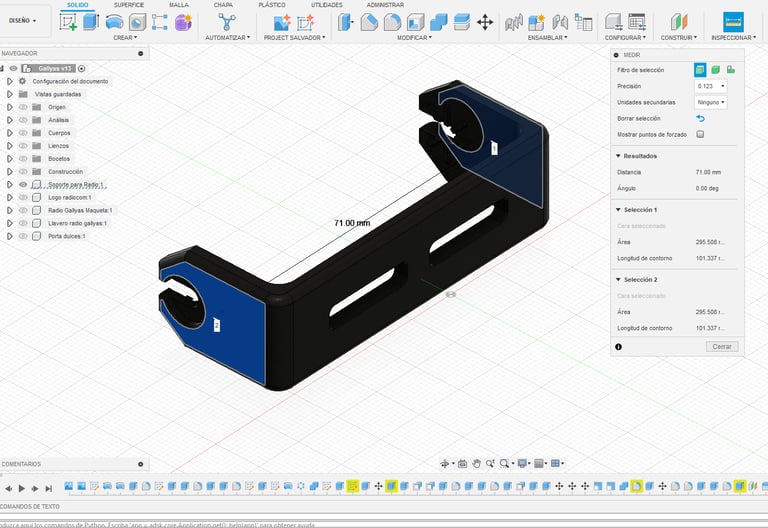Show the Porta dulces:1 component

[x=22, y=236]
